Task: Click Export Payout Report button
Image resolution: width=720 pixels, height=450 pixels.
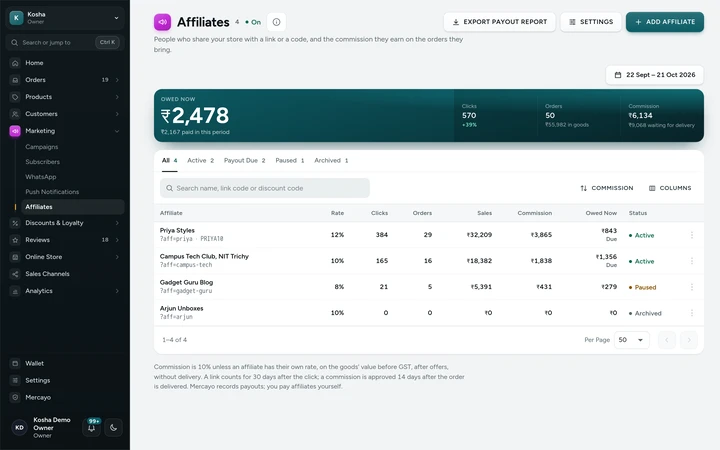Action: pos(500,22)
